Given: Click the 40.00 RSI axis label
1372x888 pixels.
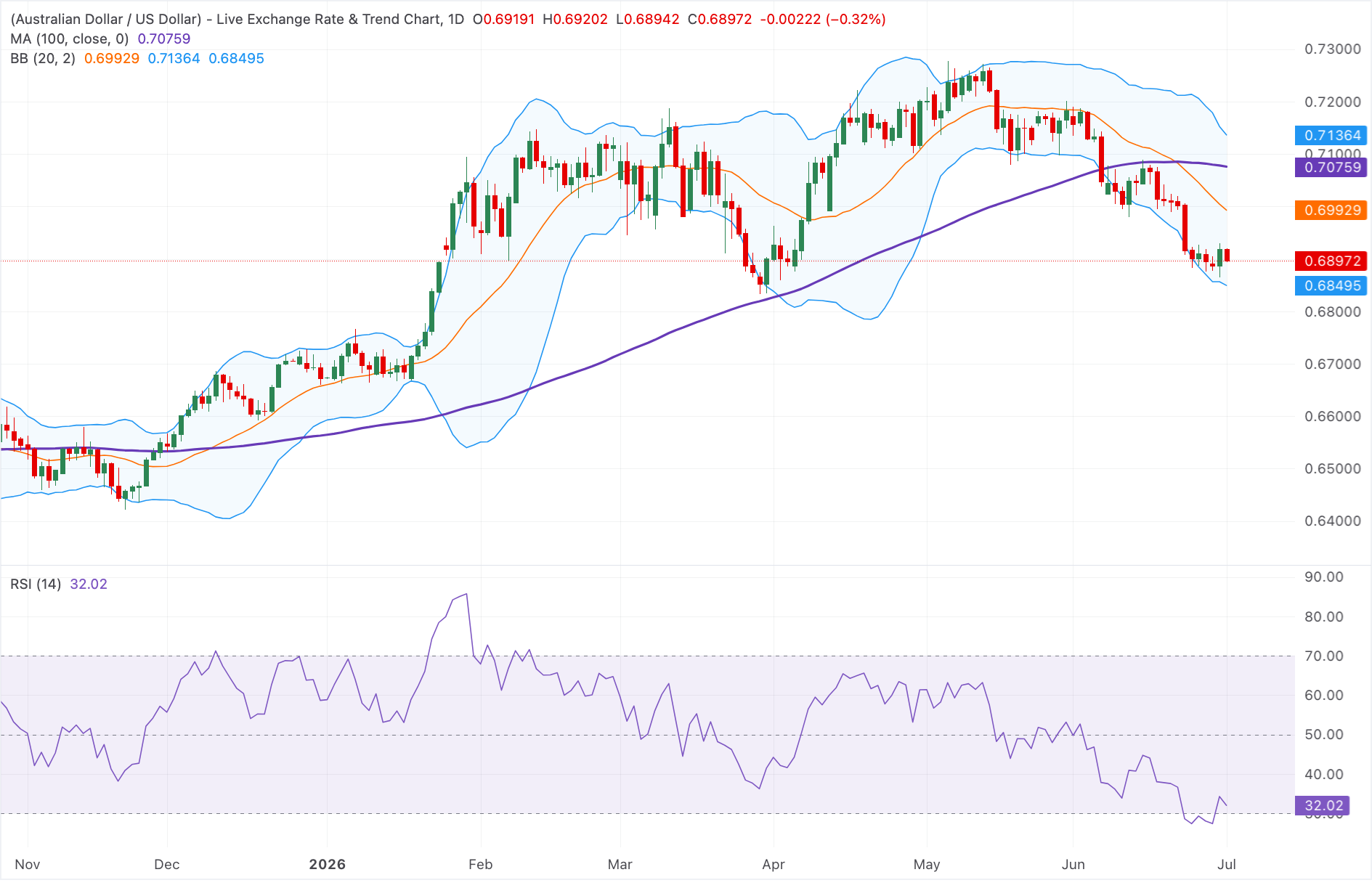Looking at the screenshot, I should 1324,775.
